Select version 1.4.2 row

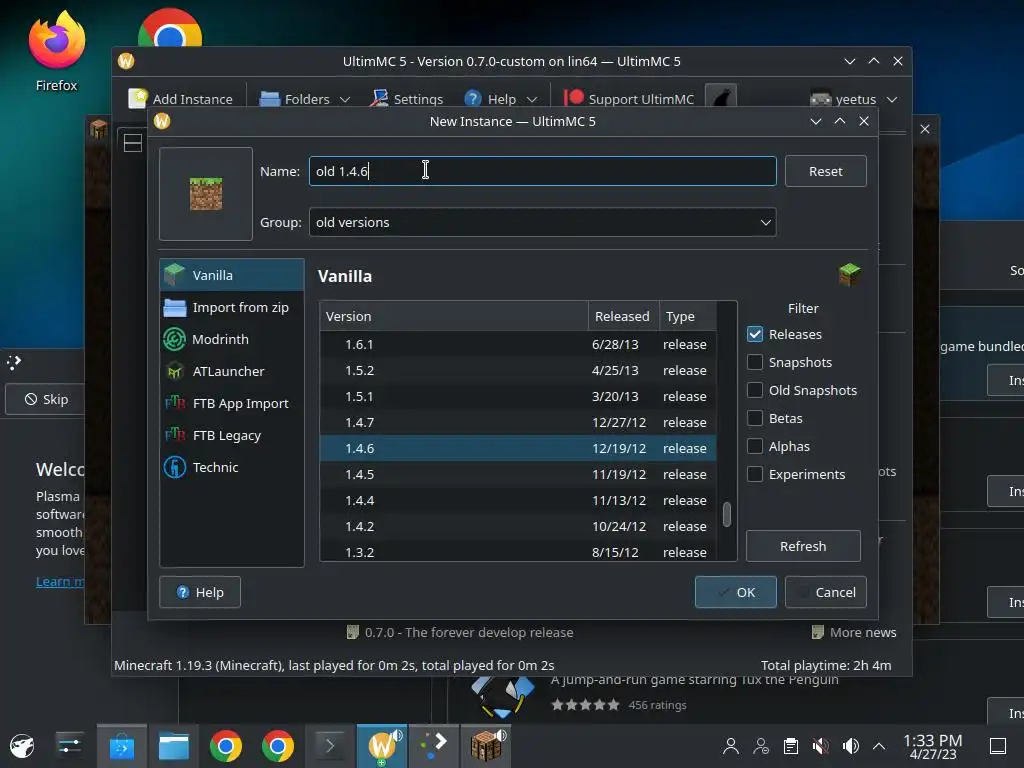click(518, 527)
